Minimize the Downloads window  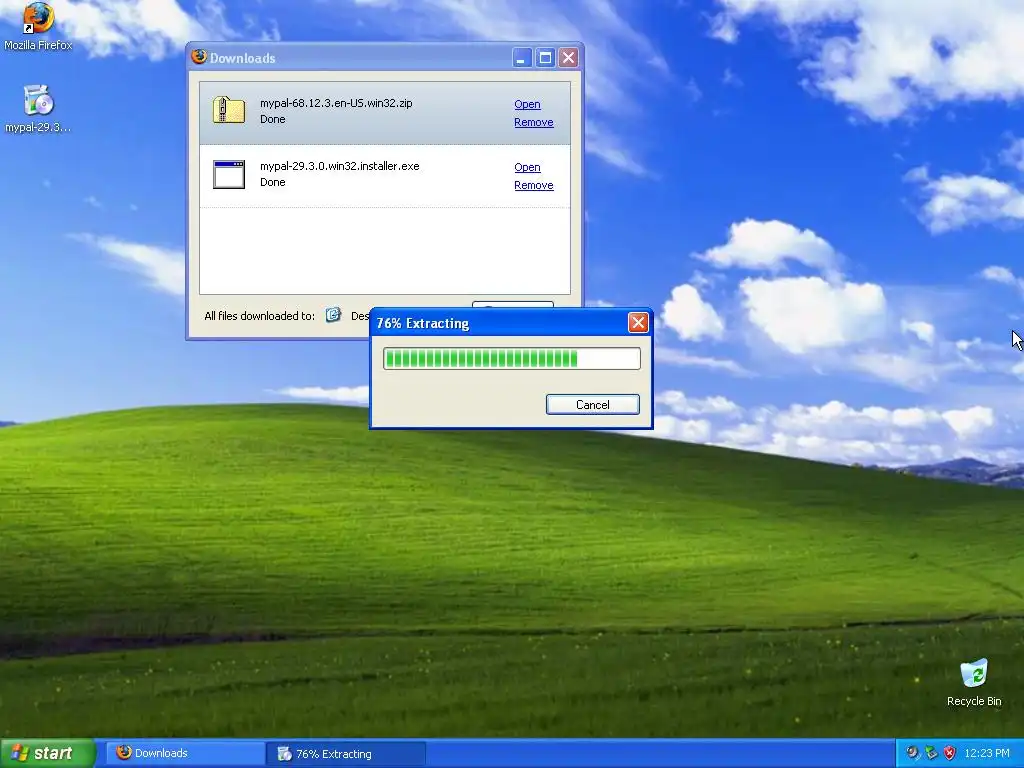pos(522,57)
